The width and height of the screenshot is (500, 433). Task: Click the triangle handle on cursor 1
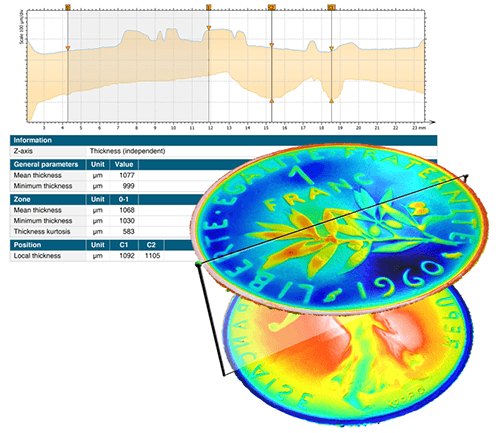[x=209, y=28]
